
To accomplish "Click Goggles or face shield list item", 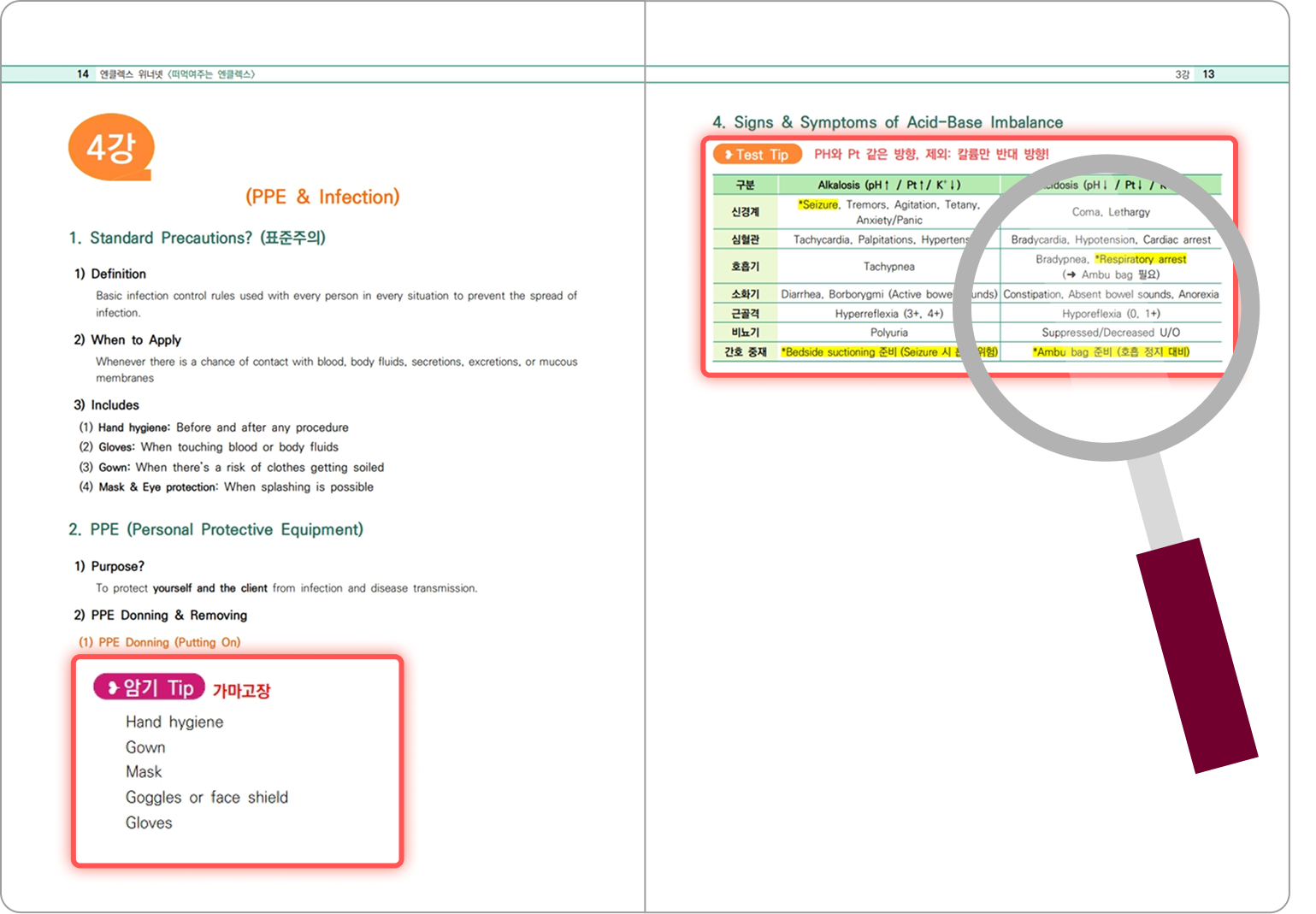I will click(x=207, y=798).
